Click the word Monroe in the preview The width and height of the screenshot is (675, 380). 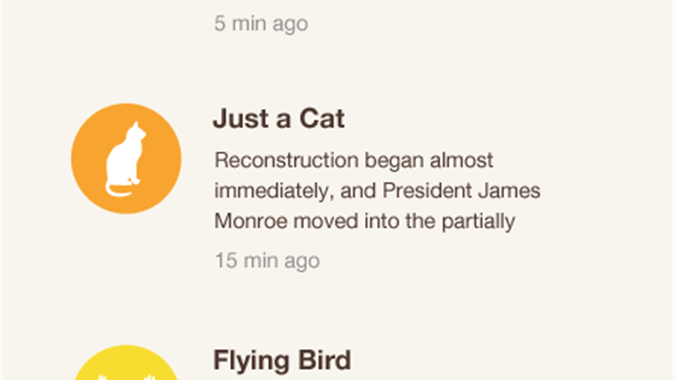click(x=251, y=221)
